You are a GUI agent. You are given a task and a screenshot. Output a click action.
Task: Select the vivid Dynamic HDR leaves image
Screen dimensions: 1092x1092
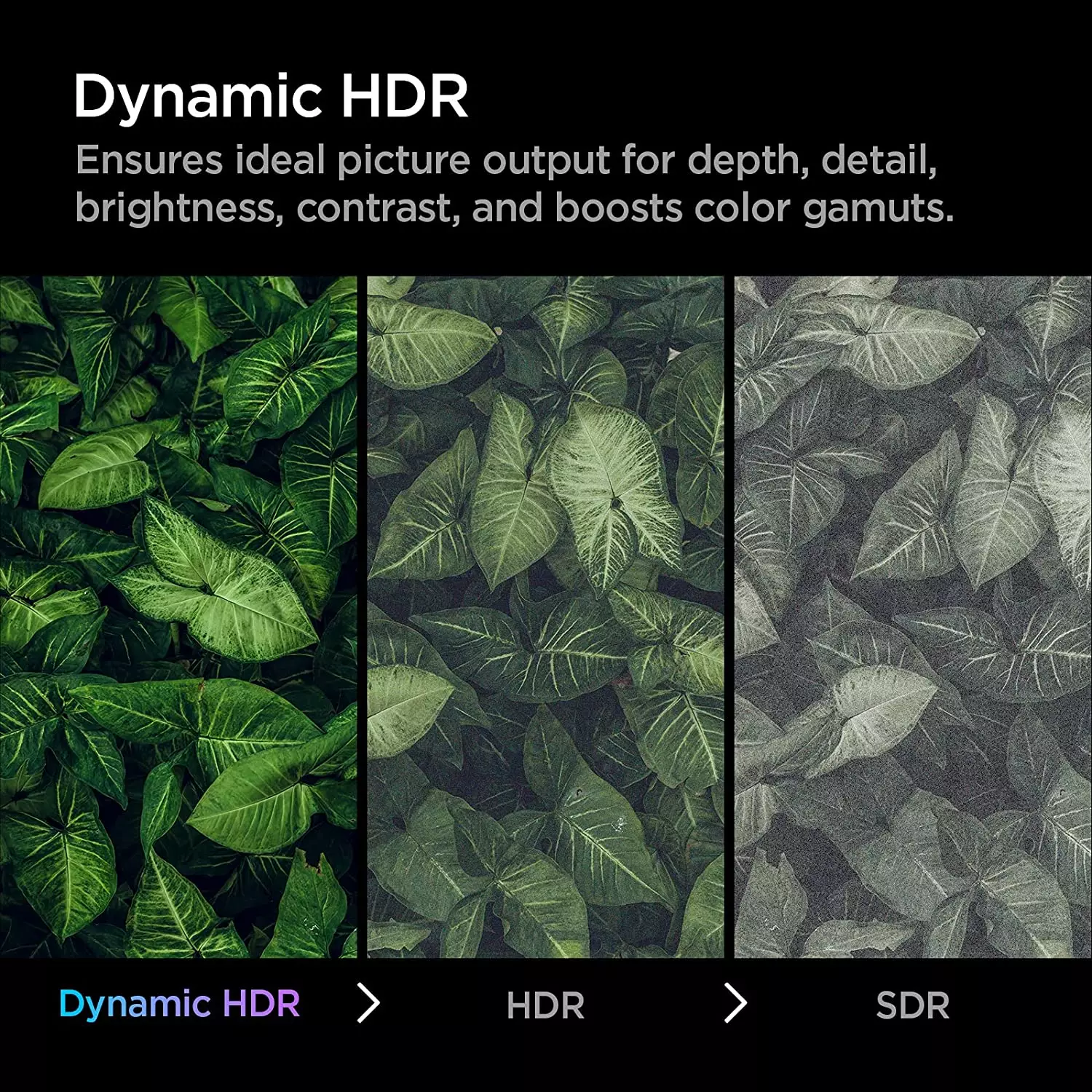[x=178, y=617]
